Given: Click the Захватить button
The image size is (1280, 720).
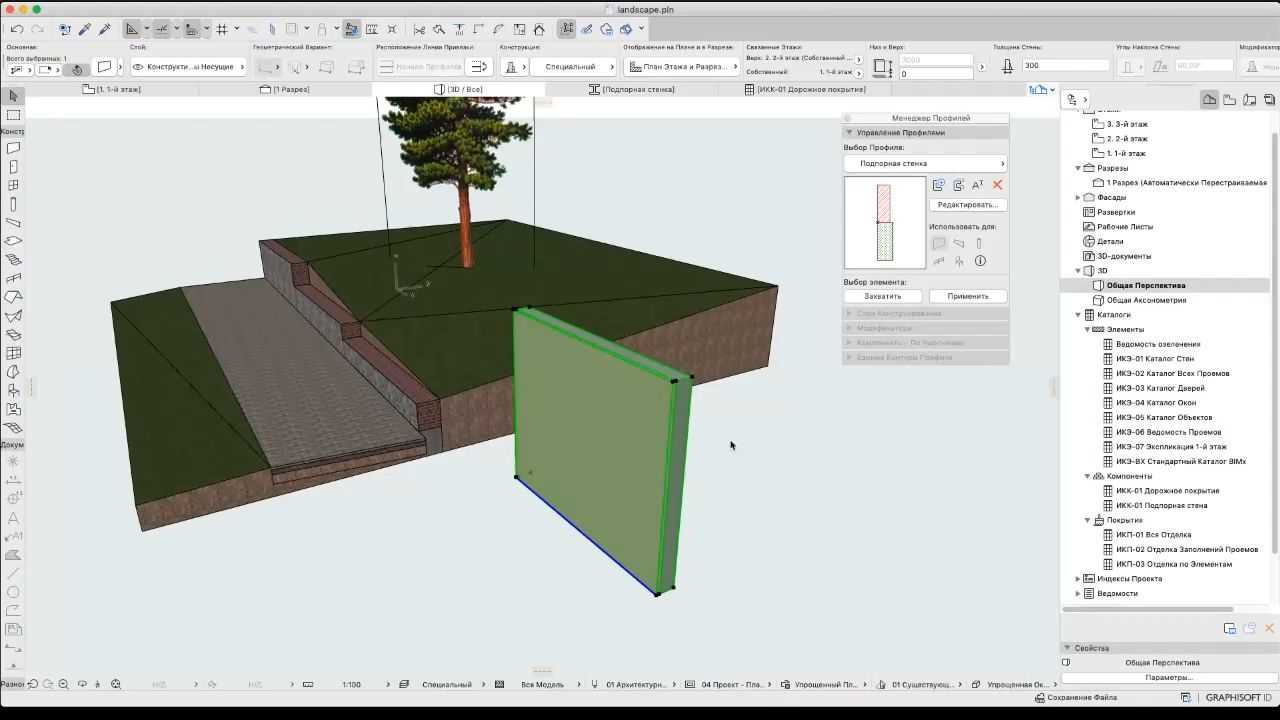Looking at the screenshot, I should (x=883, y=296).
